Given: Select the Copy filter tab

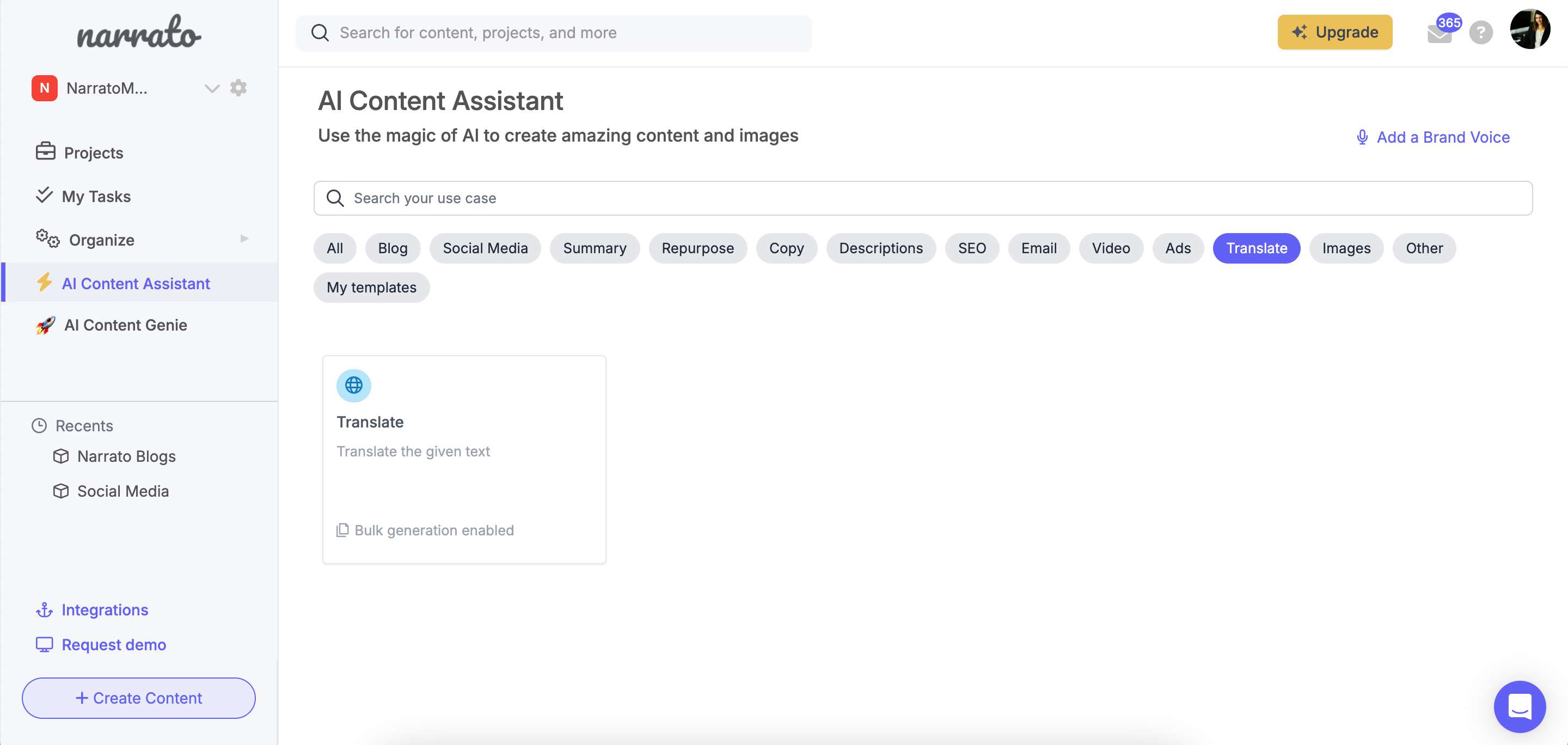Looking at the screenshot, I should [x=786, y=248].
